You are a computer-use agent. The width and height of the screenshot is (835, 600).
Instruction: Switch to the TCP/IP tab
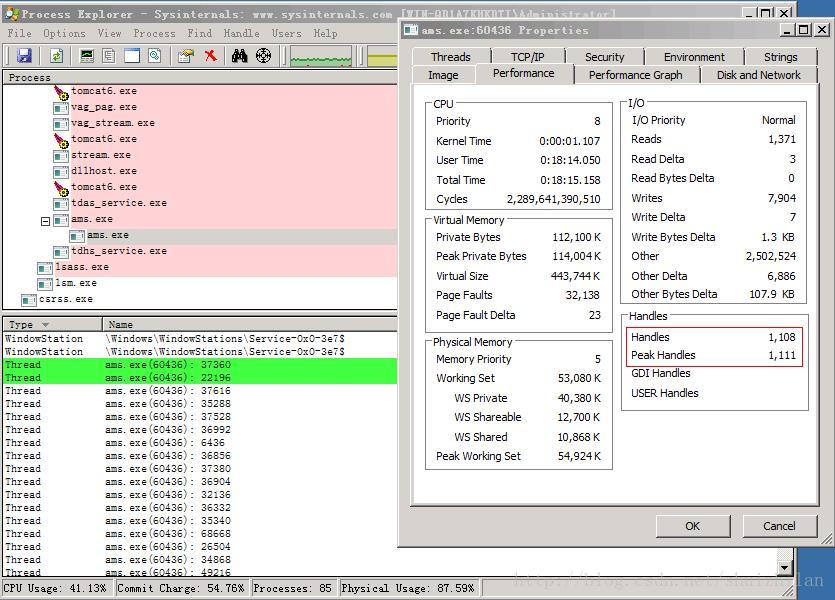pos(527,56)
